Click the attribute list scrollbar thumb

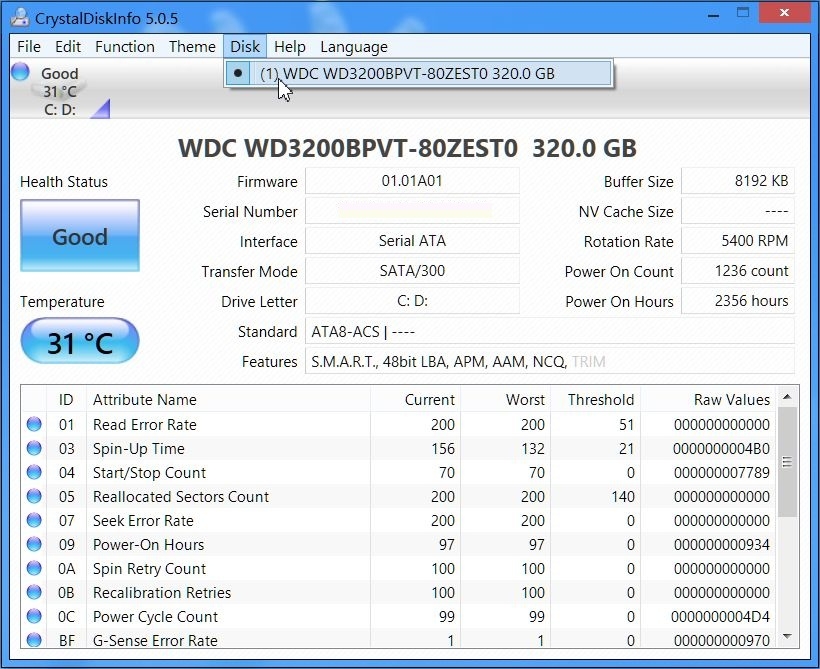coord(787,462)
